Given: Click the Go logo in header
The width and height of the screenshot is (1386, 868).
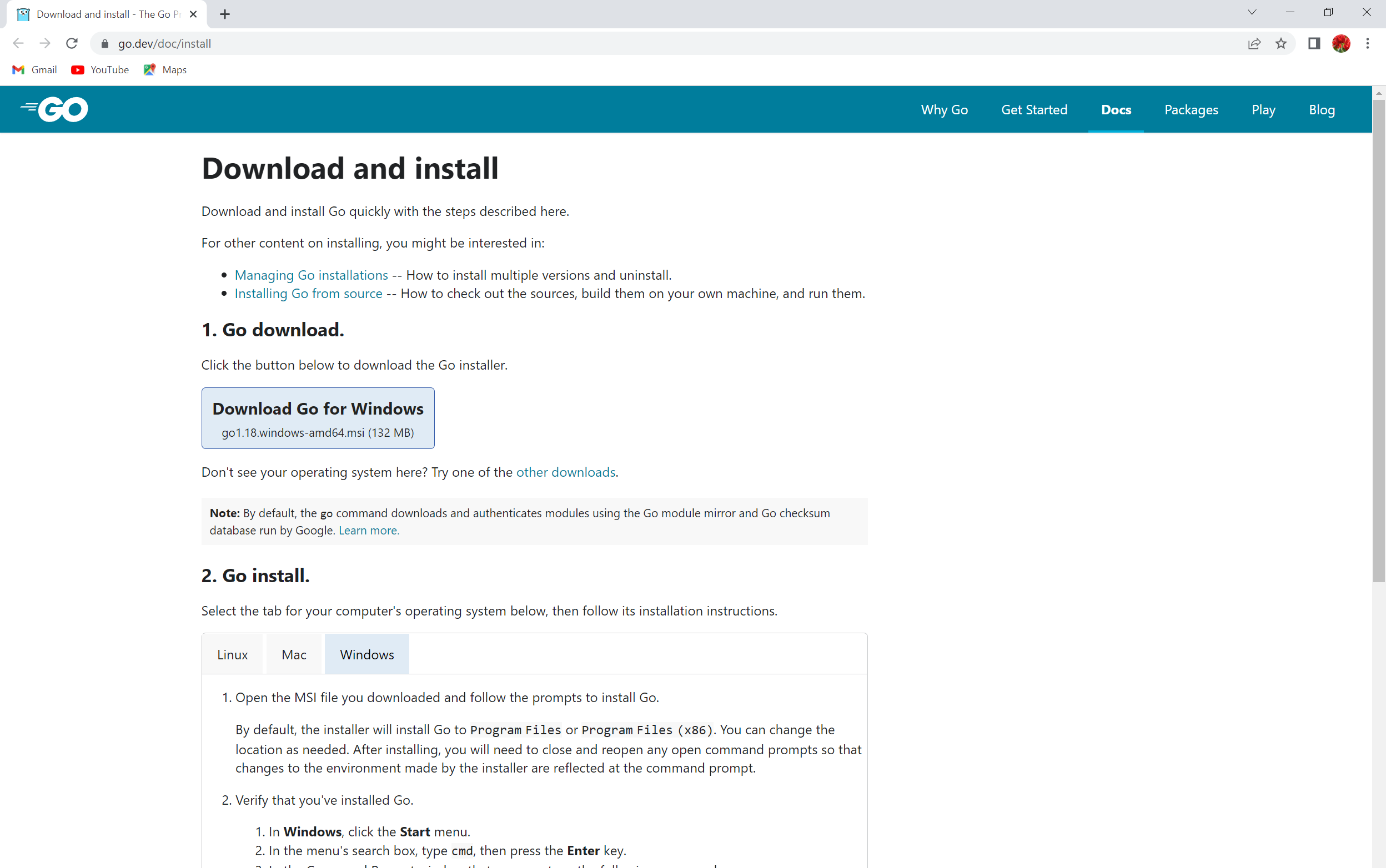Looking at the screenshot, I should [54, 109].
